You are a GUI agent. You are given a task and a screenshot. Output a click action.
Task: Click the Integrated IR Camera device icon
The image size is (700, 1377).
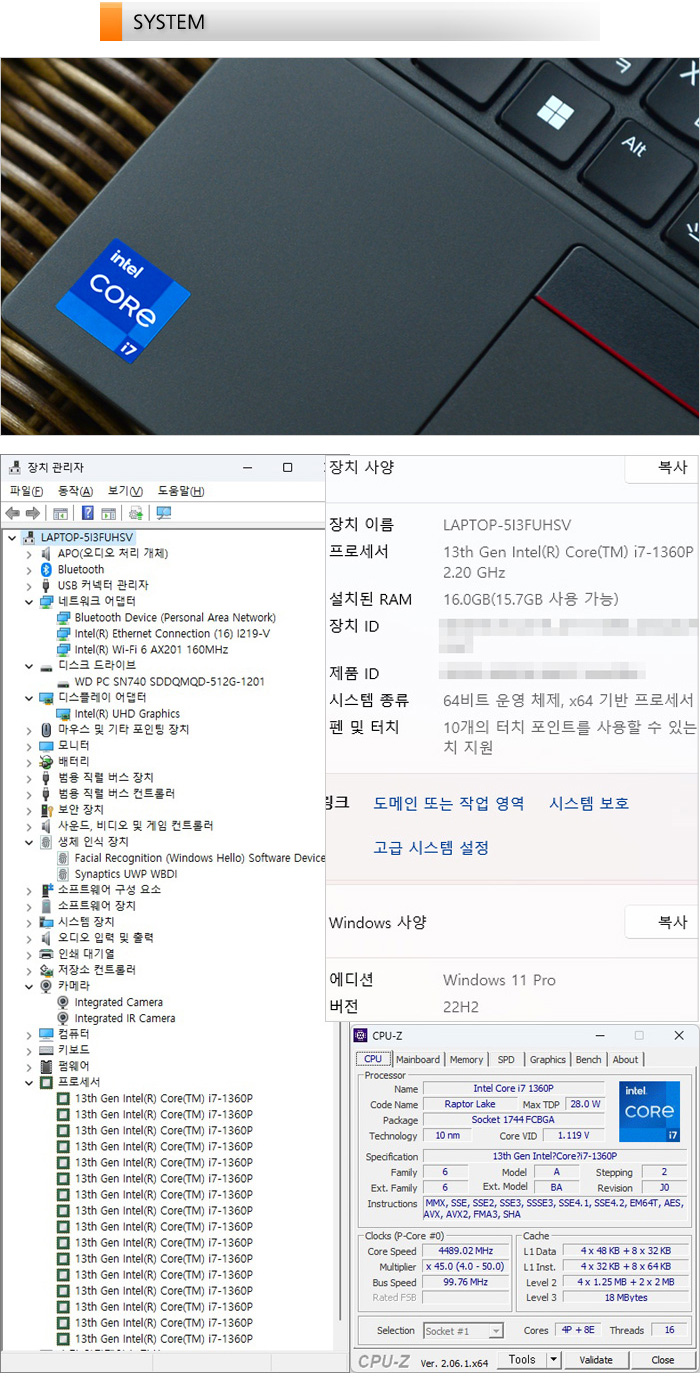64,1018
